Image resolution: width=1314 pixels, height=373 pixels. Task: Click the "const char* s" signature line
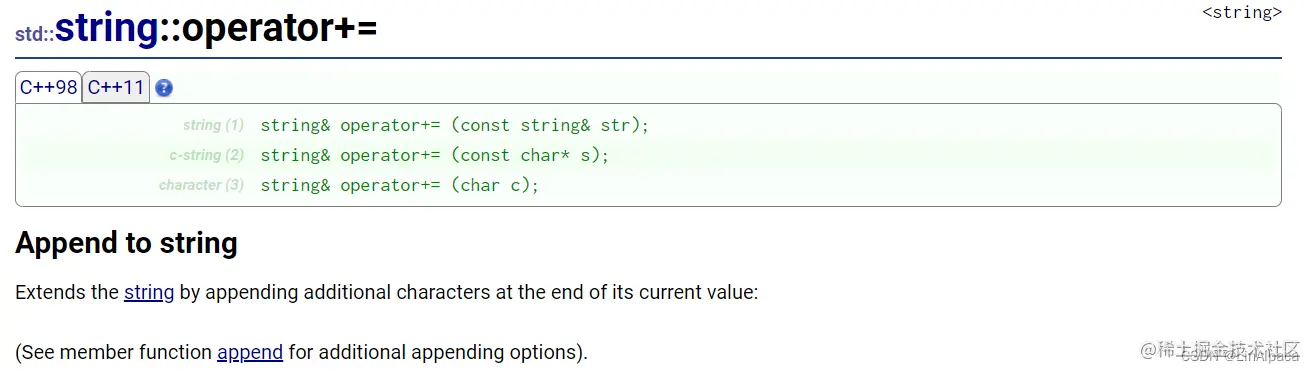tap(435, 155)
